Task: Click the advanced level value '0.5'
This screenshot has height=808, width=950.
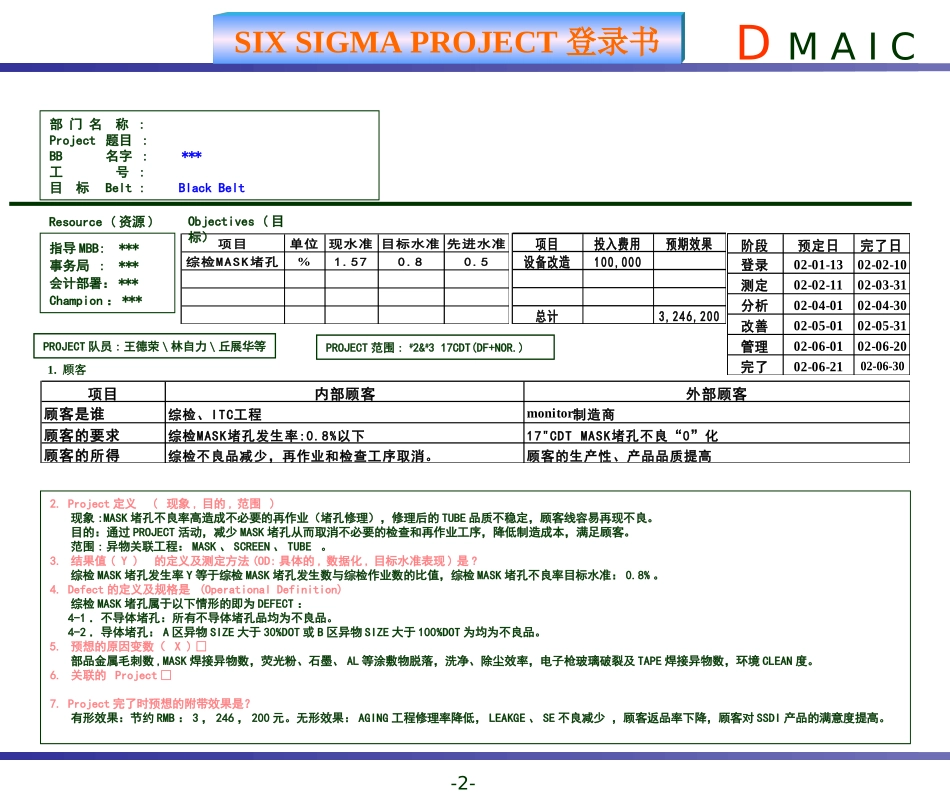Action: tap(476, 262)
